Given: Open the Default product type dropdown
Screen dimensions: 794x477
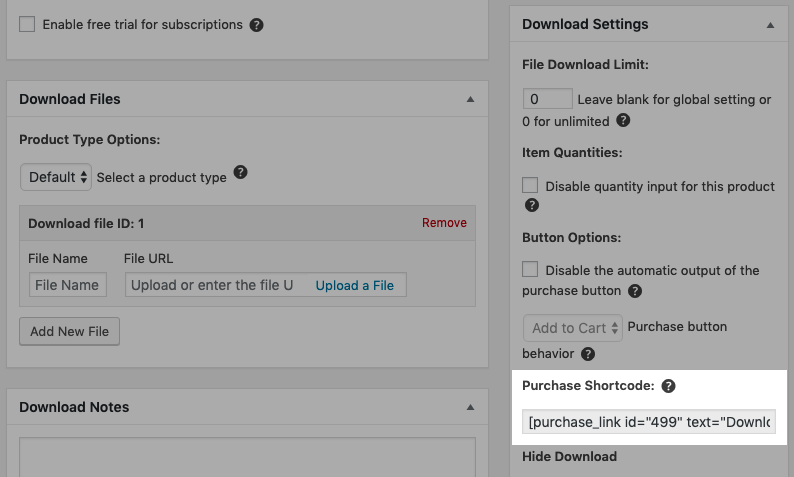Looking at the screenshot, I should tap(56, 177).
